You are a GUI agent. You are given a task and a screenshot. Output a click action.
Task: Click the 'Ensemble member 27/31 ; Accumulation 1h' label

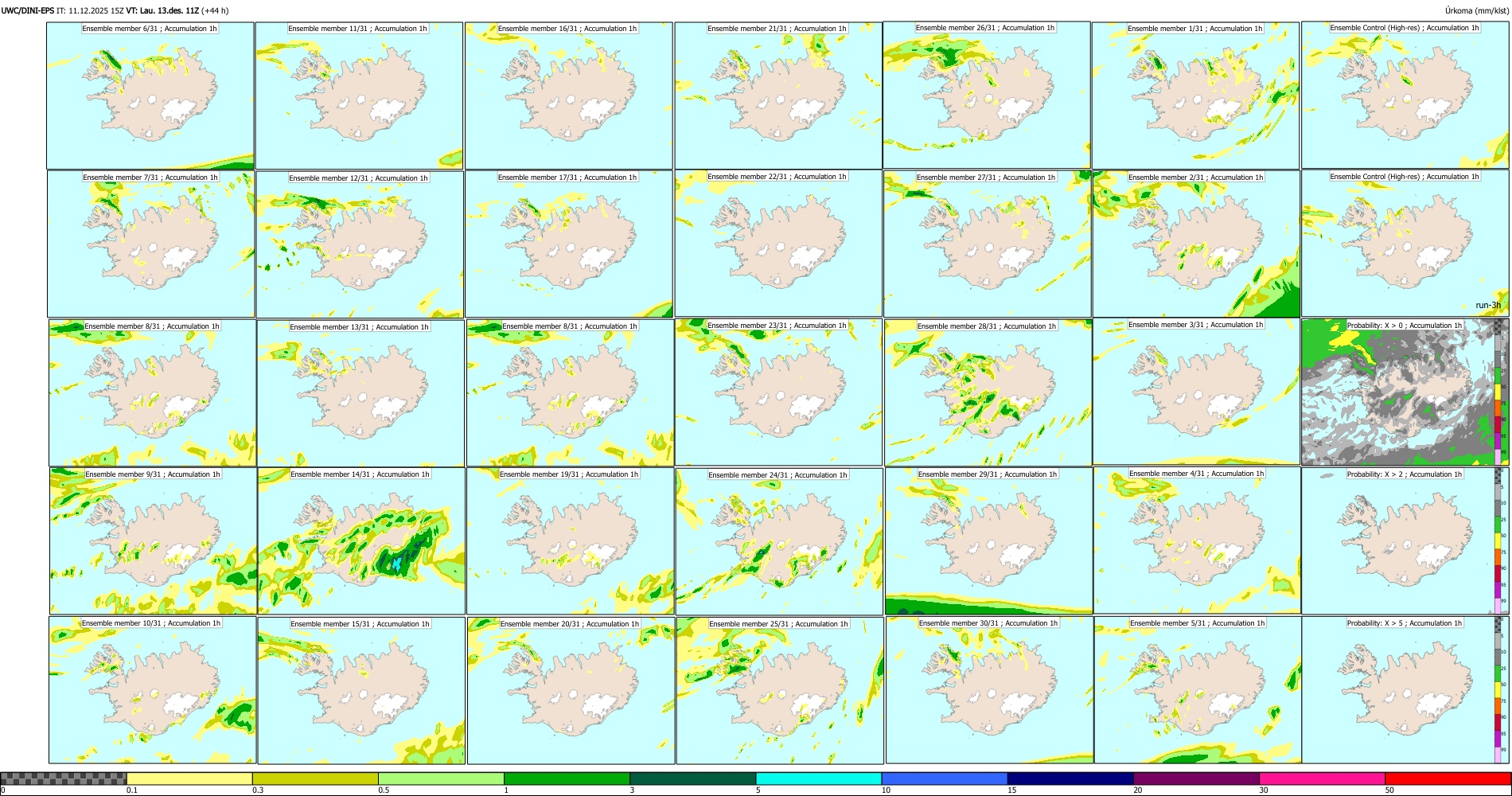pos(986,178)
